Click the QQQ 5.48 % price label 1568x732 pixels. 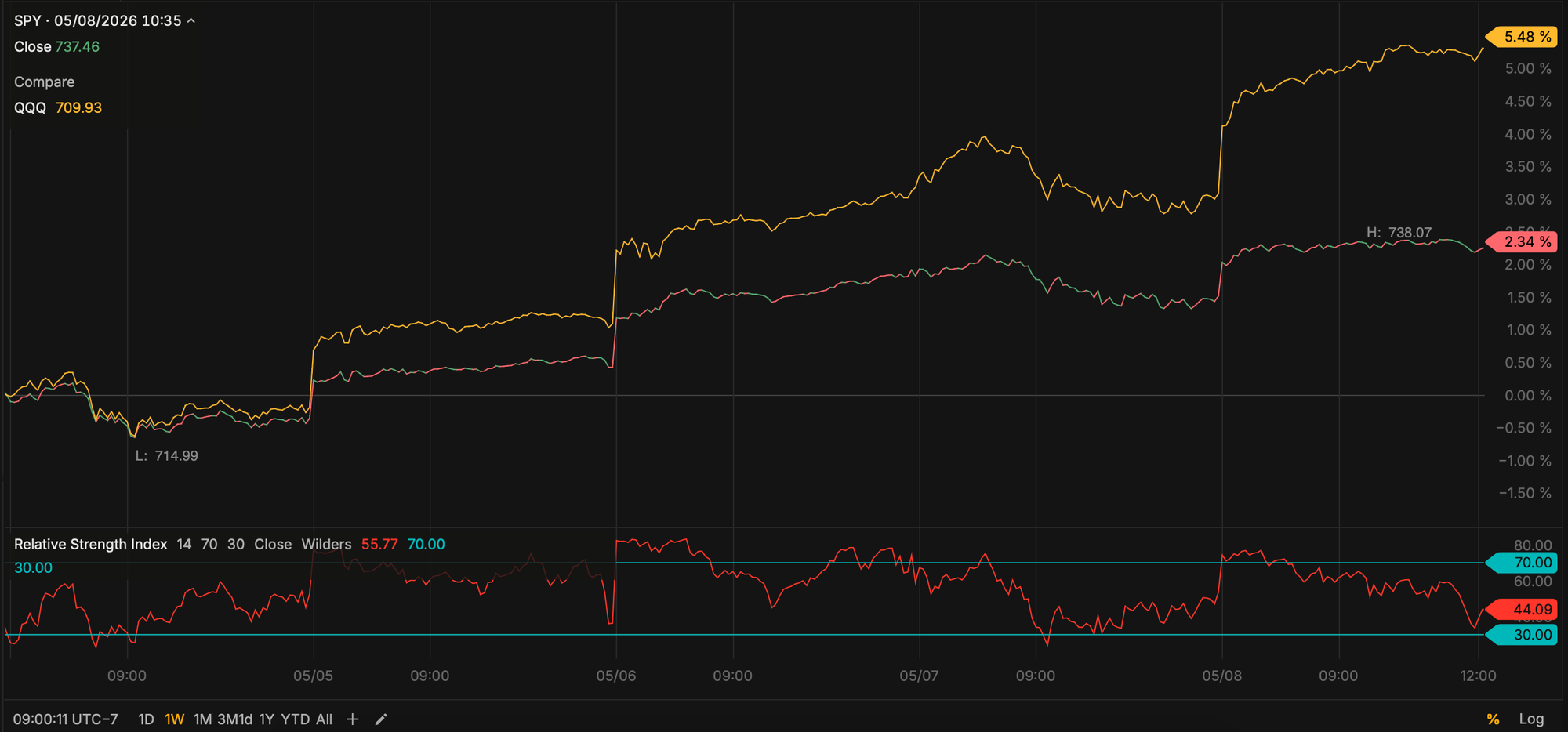click(x=1522, y=37)
